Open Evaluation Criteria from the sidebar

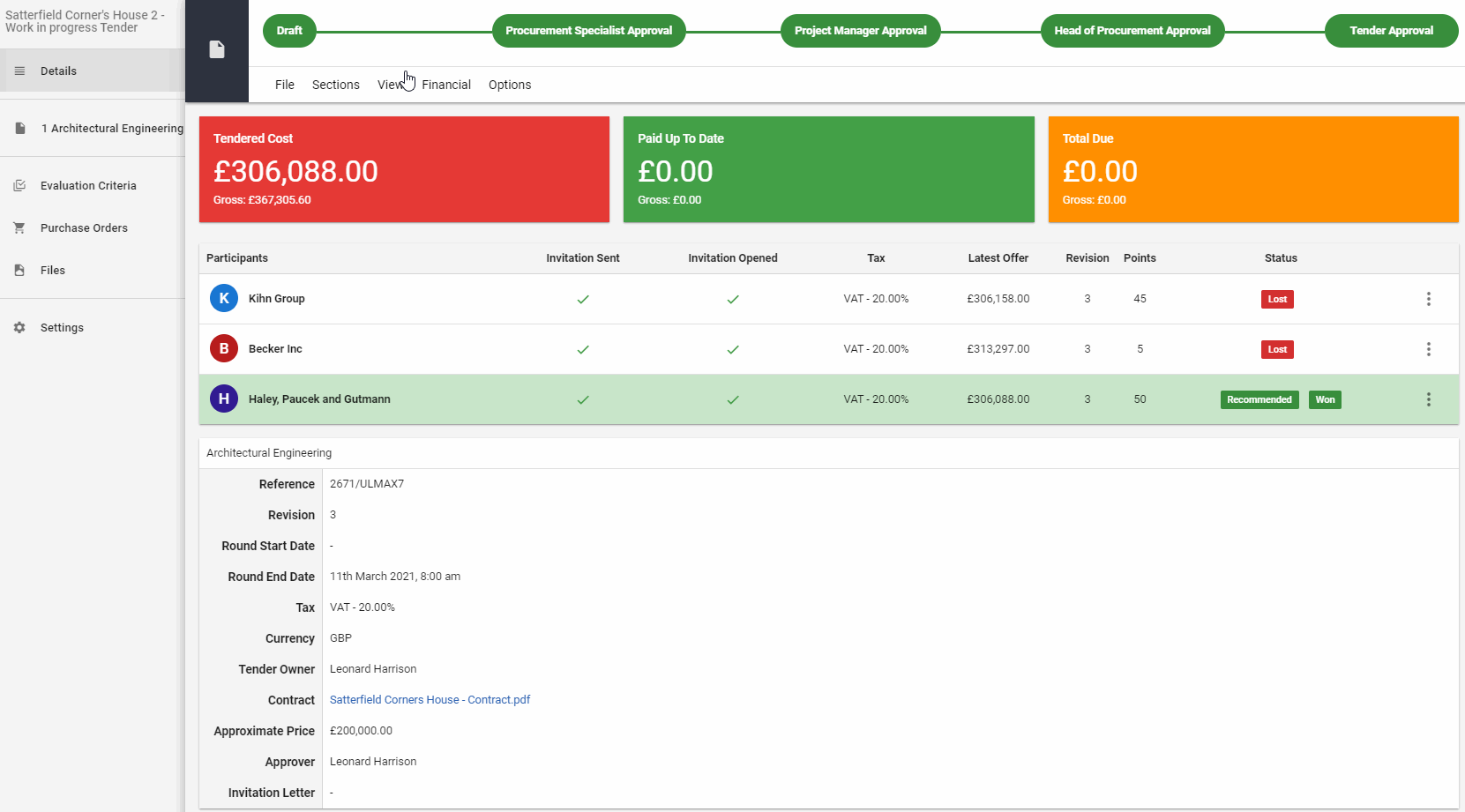[x=88, y=186]
